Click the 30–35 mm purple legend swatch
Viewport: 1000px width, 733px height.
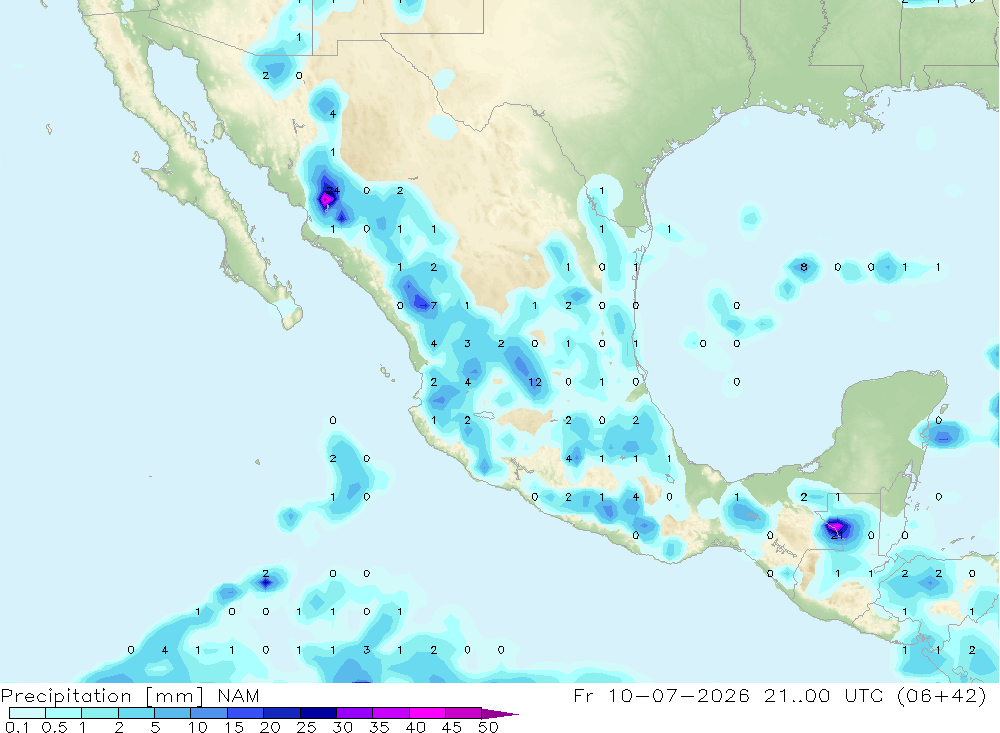click(x=355, y=713)
